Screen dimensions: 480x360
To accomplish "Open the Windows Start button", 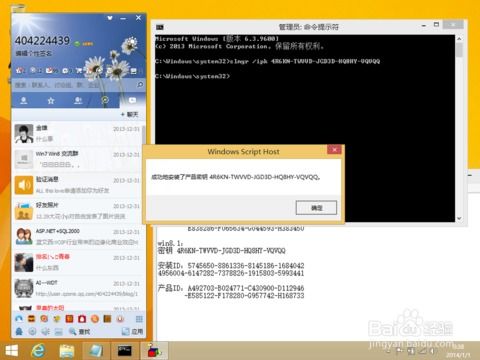I will coord(12,351).
